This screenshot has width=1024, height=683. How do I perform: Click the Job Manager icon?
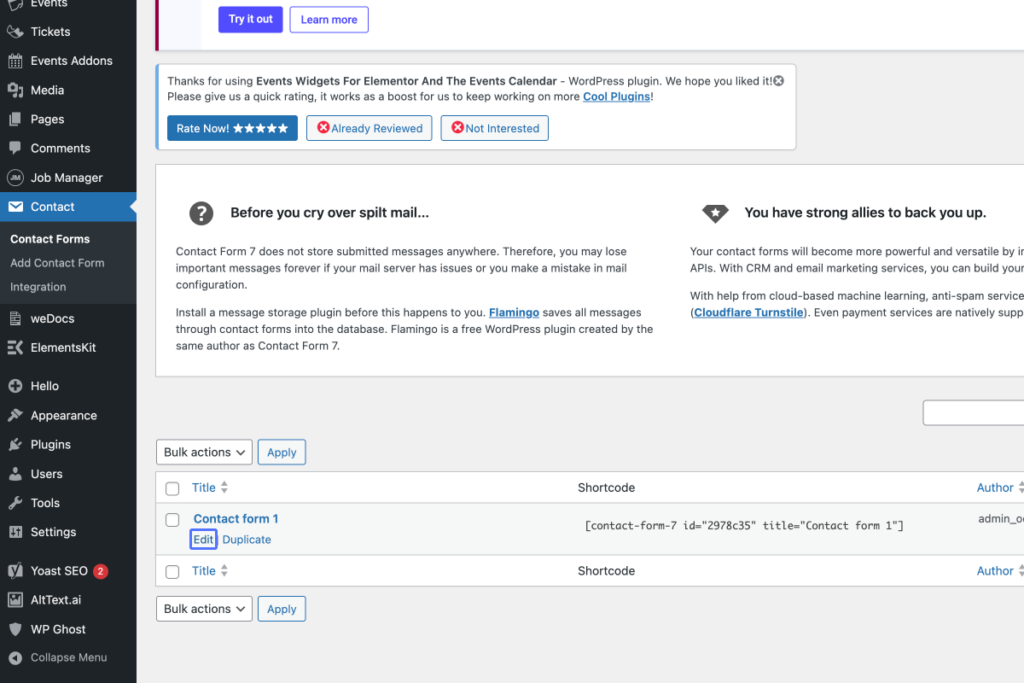15,178
